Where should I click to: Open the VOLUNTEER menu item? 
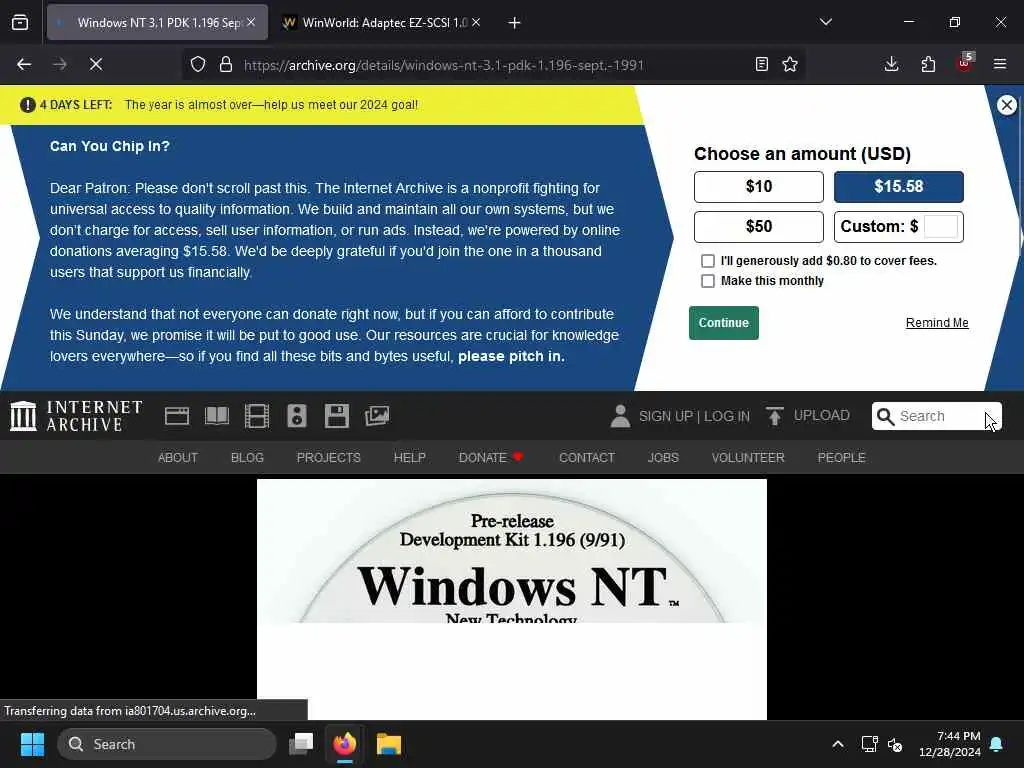[748, 457]
